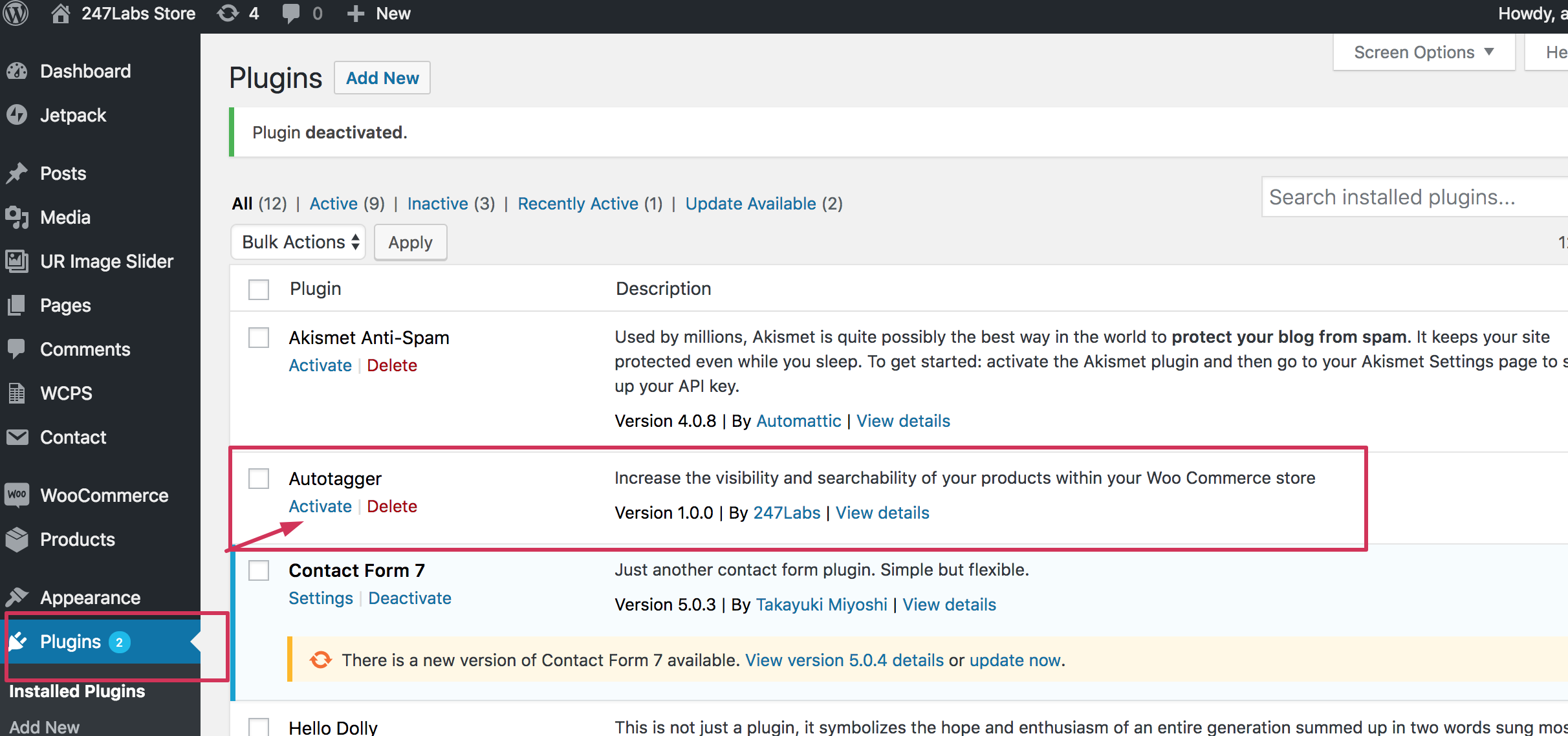
Task: Open the 247Labs author link
Action: (x=787, y=513)
